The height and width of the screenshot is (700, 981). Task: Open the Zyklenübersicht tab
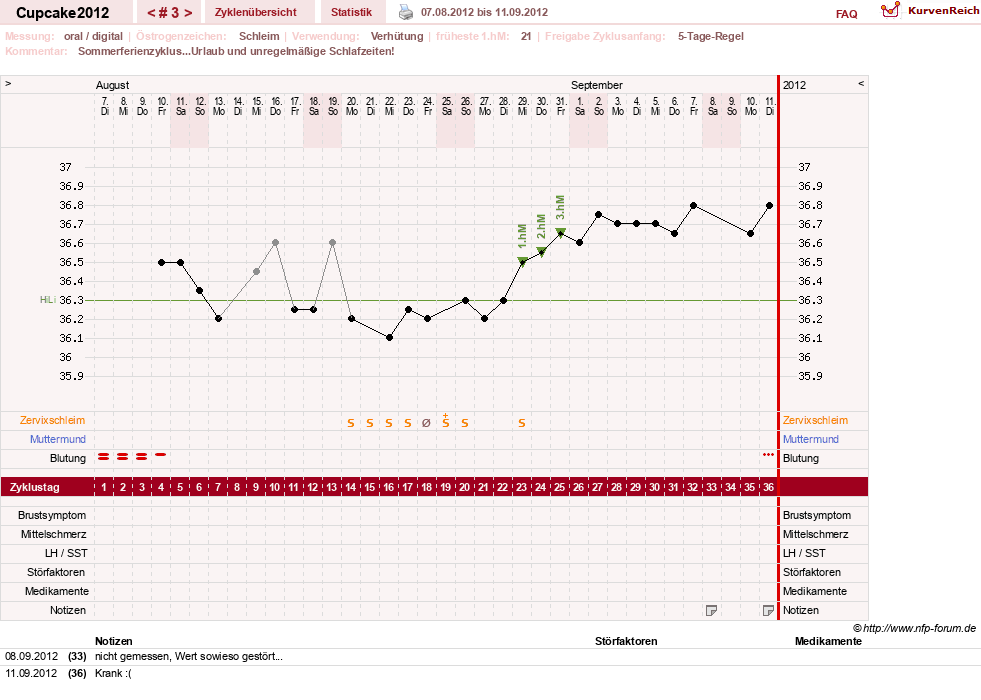(x=256, y=12)
